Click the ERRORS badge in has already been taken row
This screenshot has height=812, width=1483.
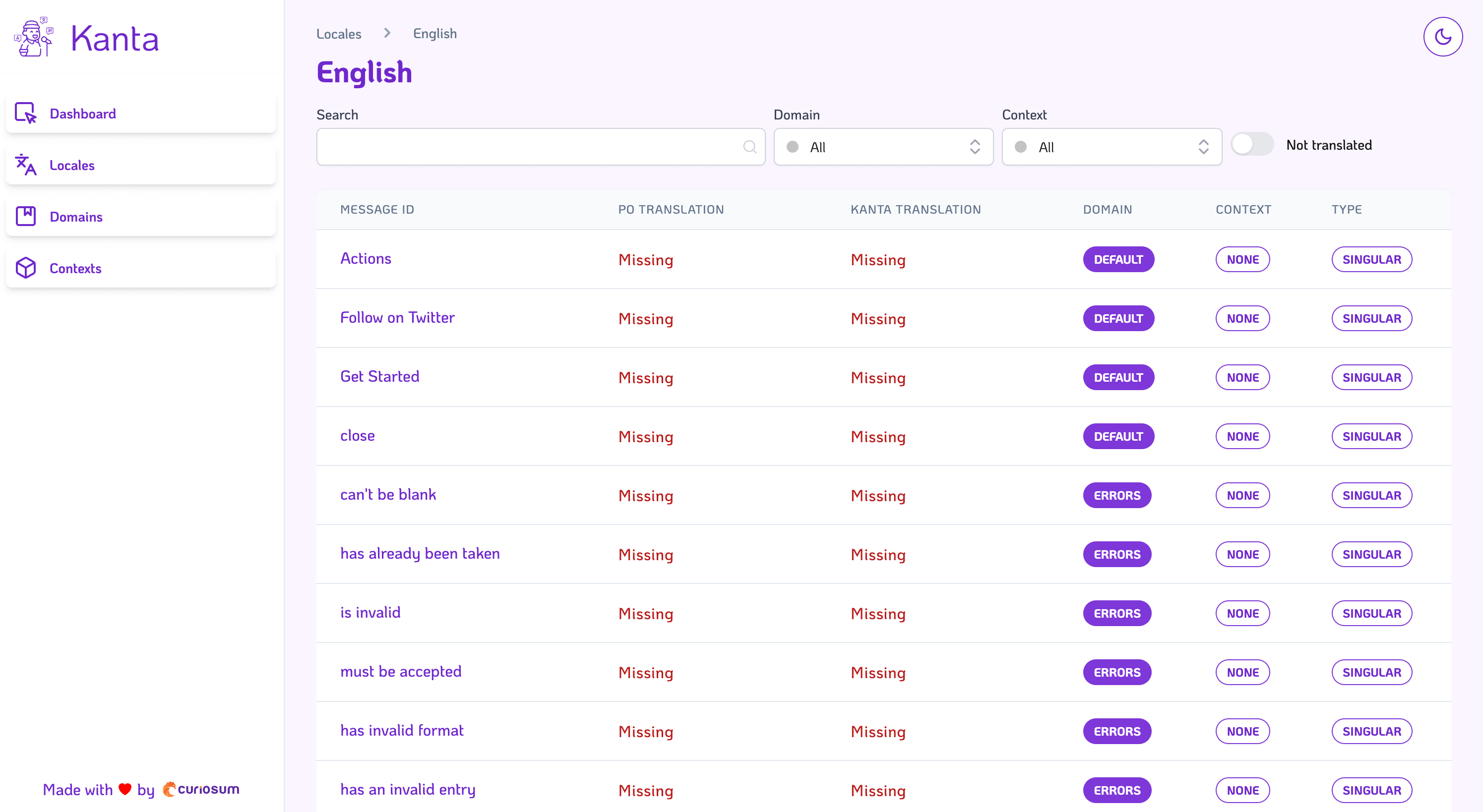point(1117,554)
